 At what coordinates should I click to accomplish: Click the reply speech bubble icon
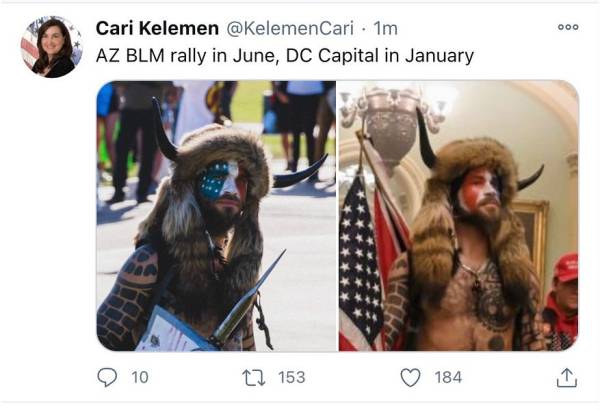point(107,377)
